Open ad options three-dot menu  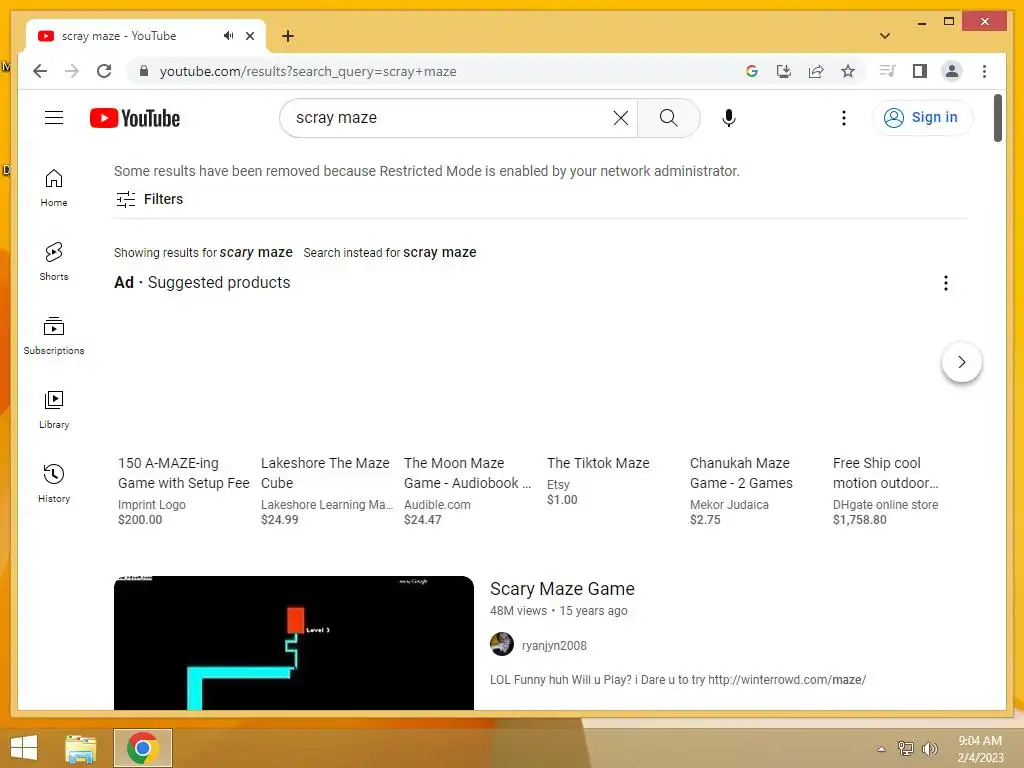coord(946,283)
